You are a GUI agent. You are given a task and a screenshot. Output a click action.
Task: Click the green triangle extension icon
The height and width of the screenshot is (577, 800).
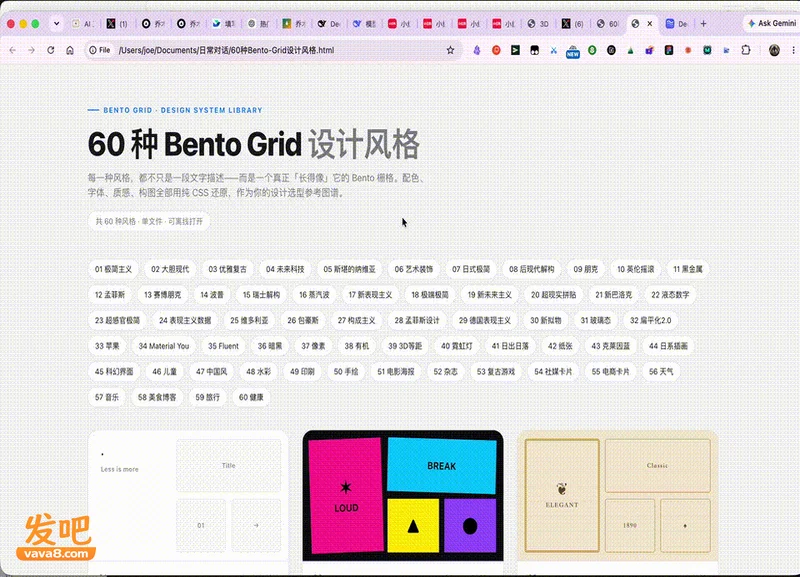[631, 50]
